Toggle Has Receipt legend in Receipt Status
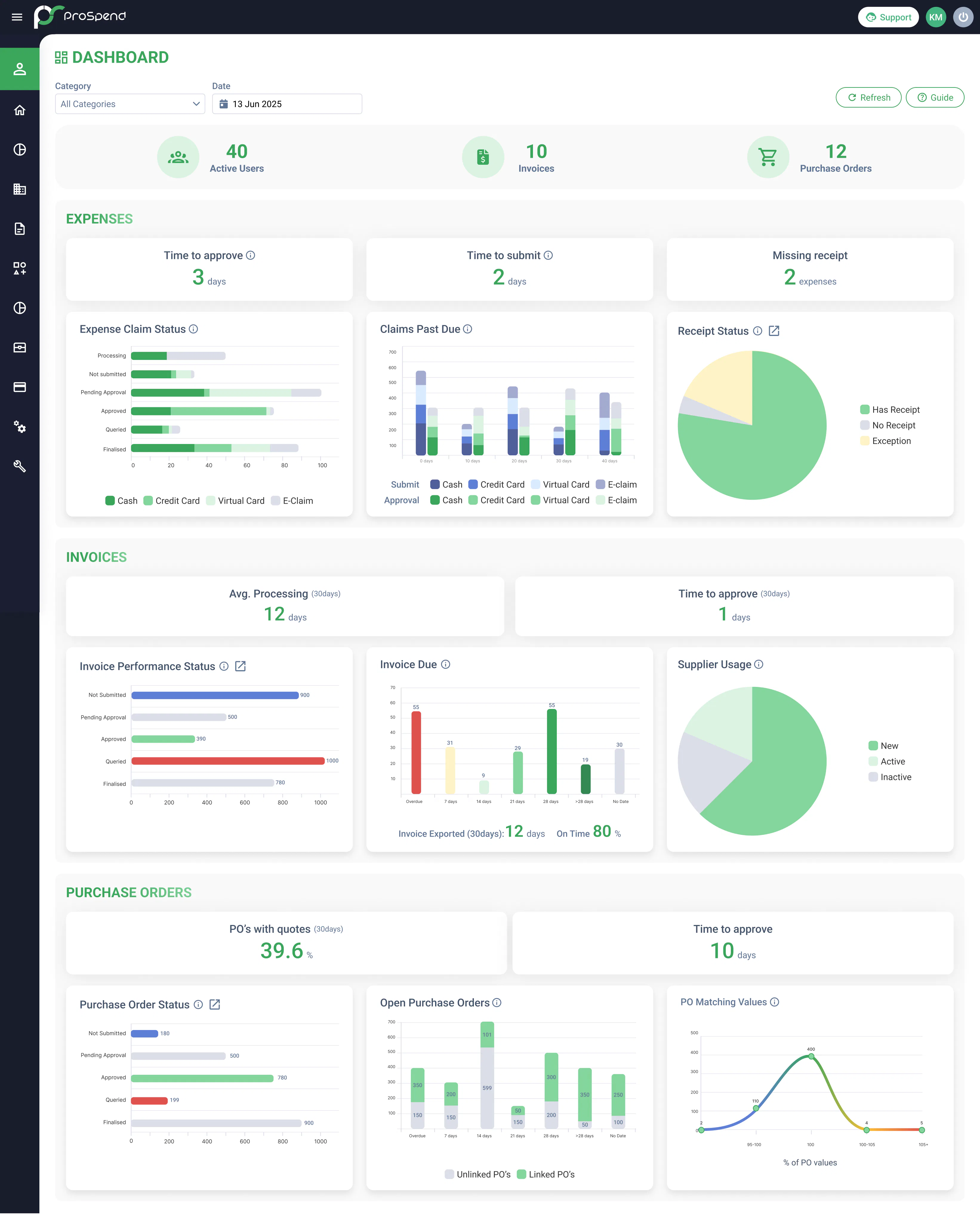This screenshot has height=1215, width=980. click(890, 410)
